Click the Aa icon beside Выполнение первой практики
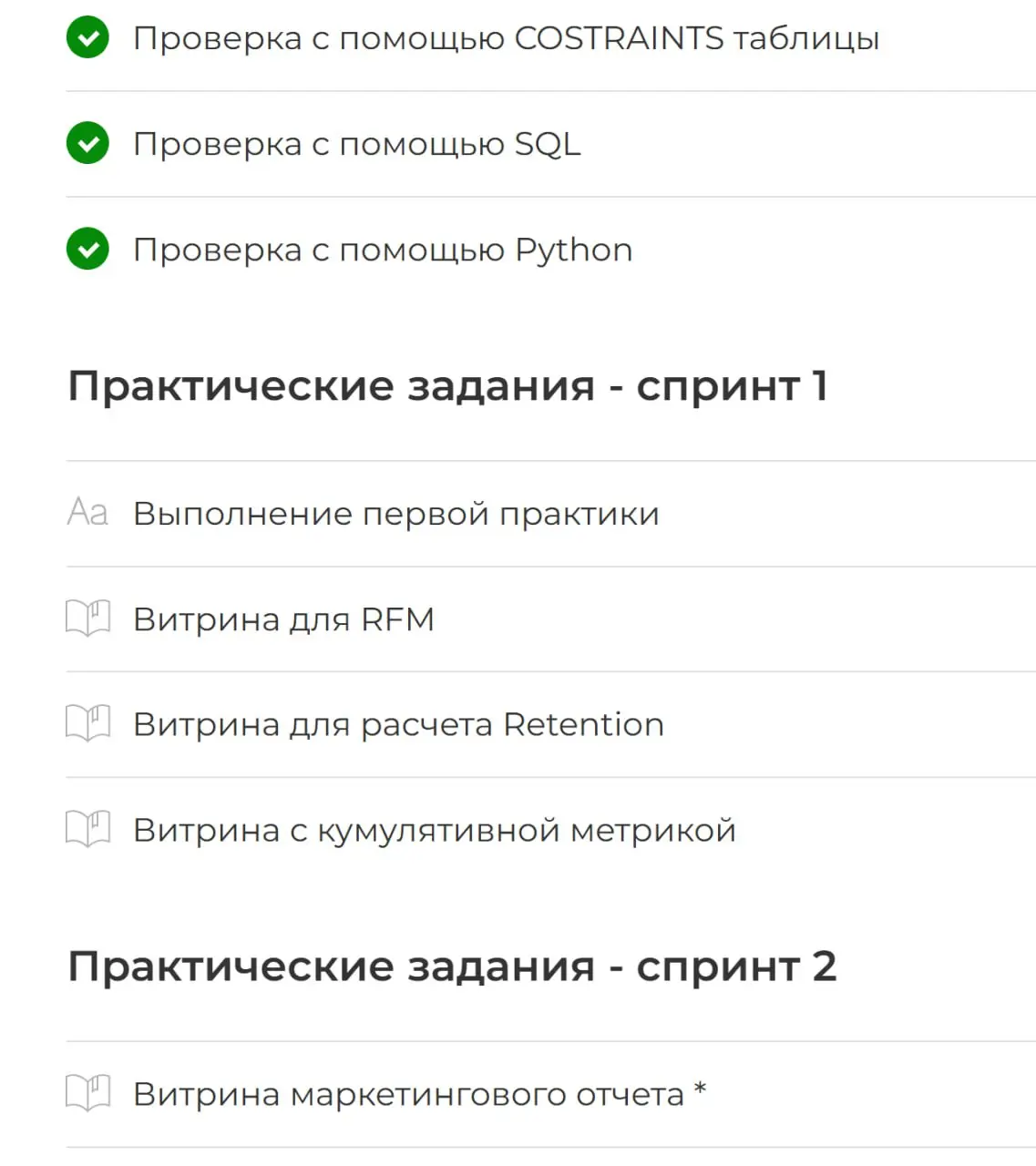 (x=87, y=513)
